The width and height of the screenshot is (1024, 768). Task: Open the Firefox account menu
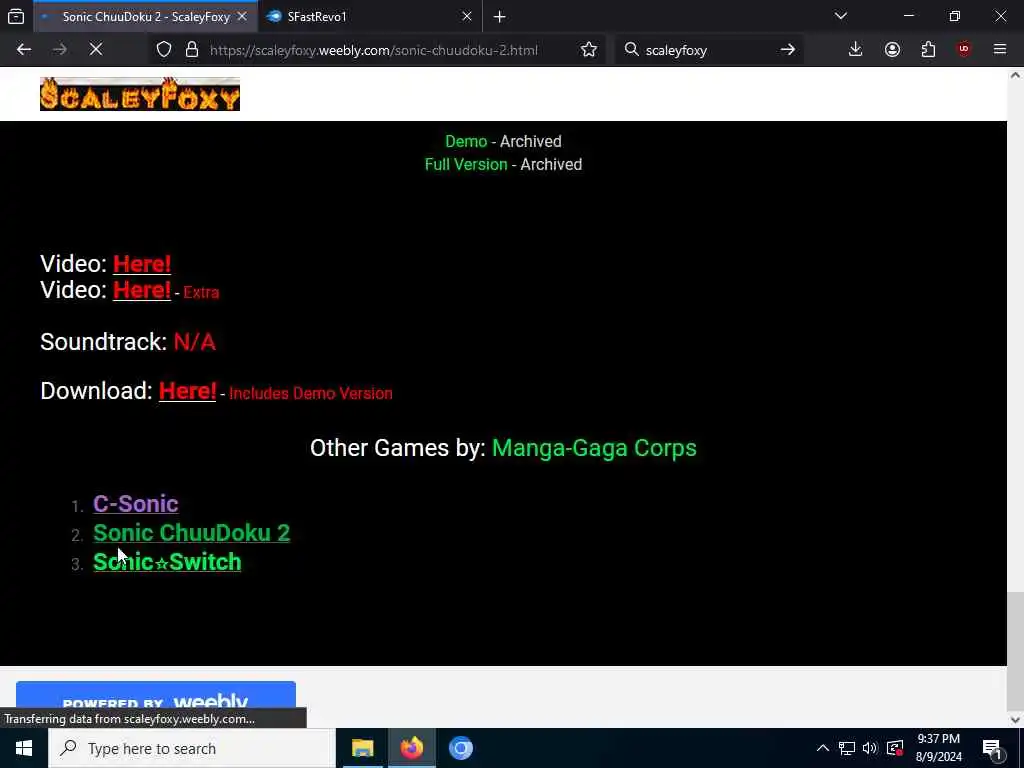(892, 50)
